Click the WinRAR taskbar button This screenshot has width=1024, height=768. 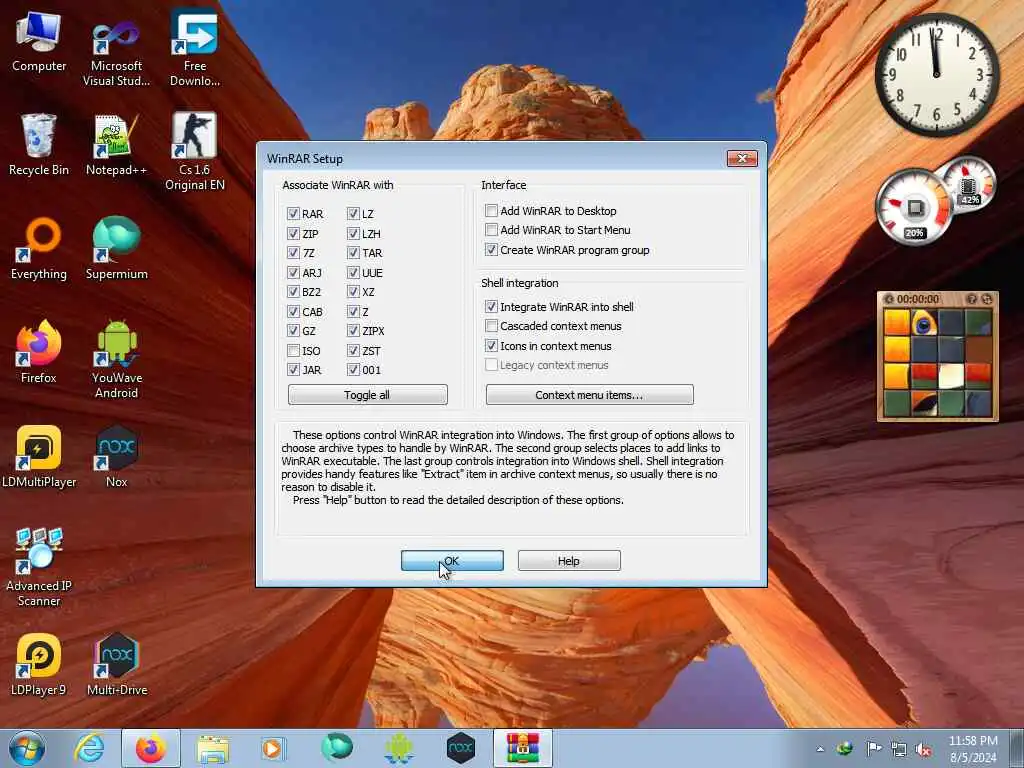pos(523,748)
